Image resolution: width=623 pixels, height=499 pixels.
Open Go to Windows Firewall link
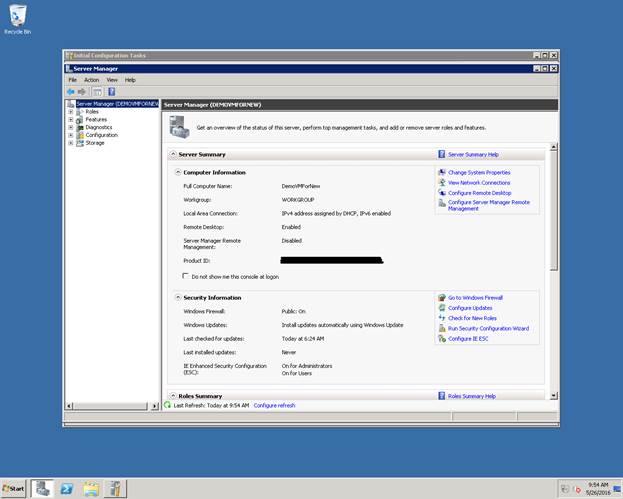475,298
